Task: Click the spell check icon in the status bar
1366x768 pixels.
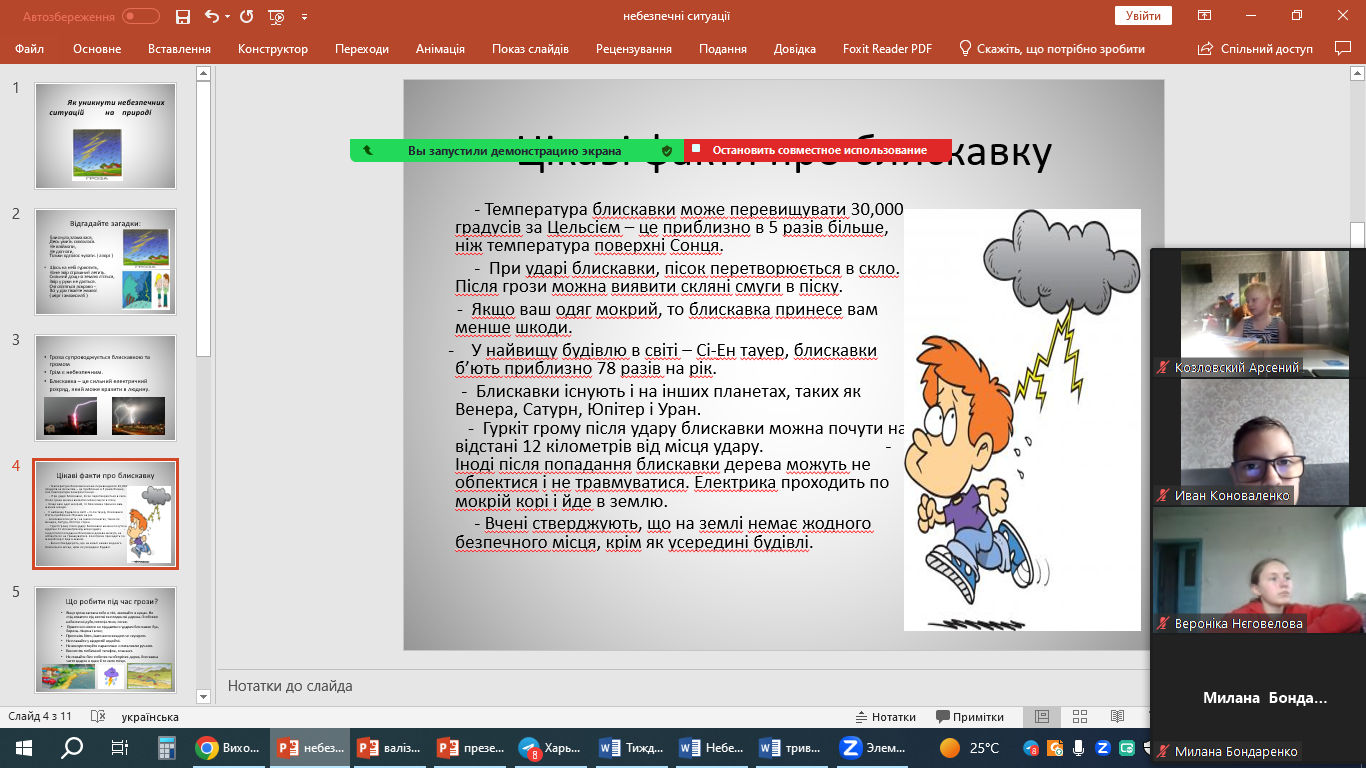Action: click(98, 717)
